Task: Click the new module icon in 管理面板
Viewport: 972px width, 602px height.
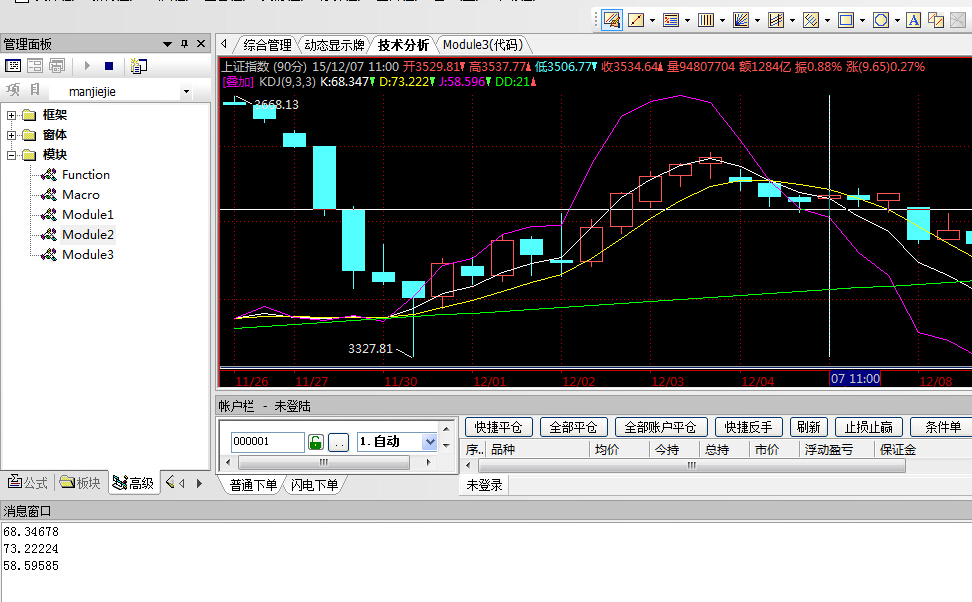Action: 139,66
